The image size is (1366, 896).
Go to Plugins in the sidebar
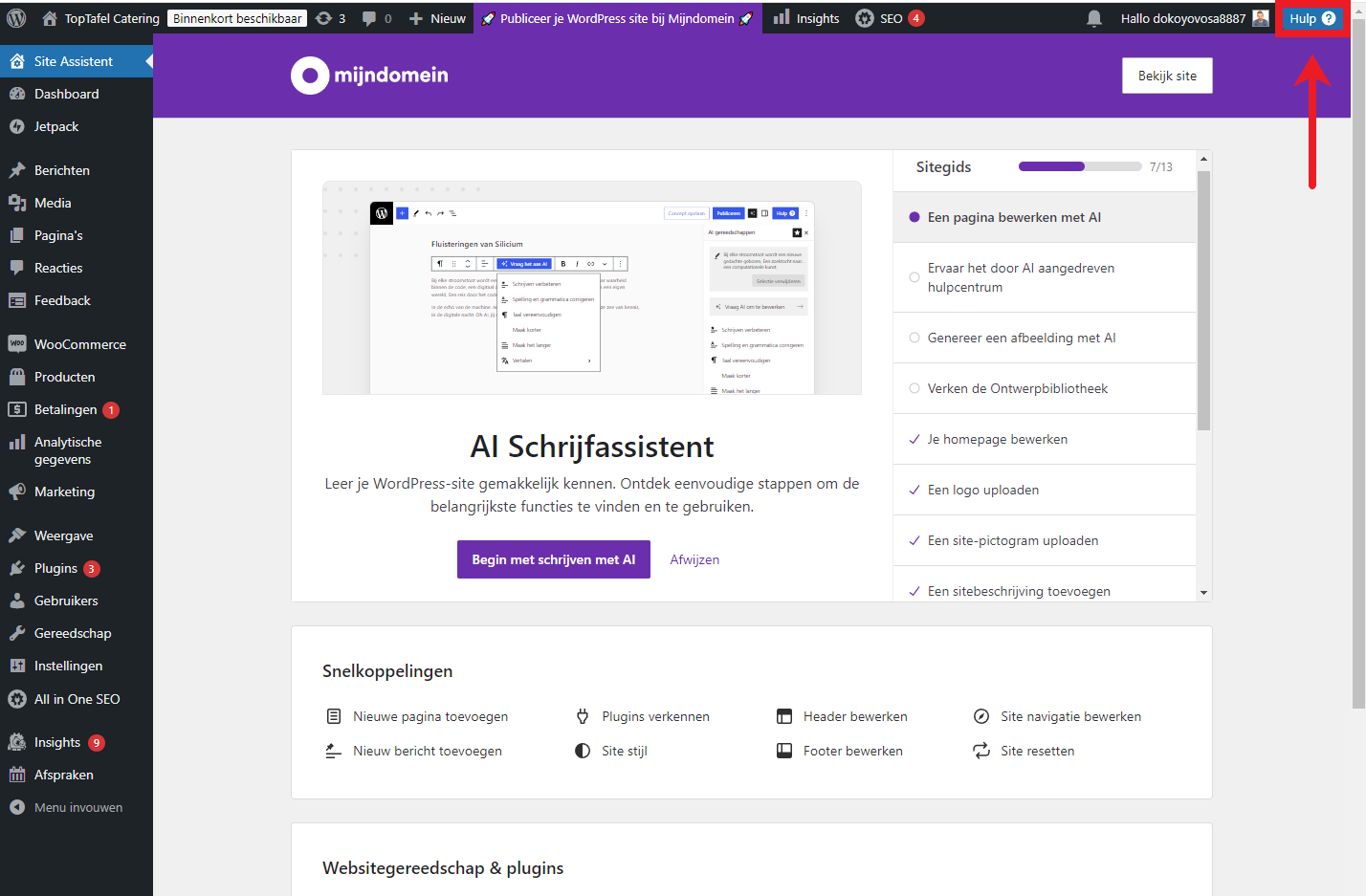55,568
